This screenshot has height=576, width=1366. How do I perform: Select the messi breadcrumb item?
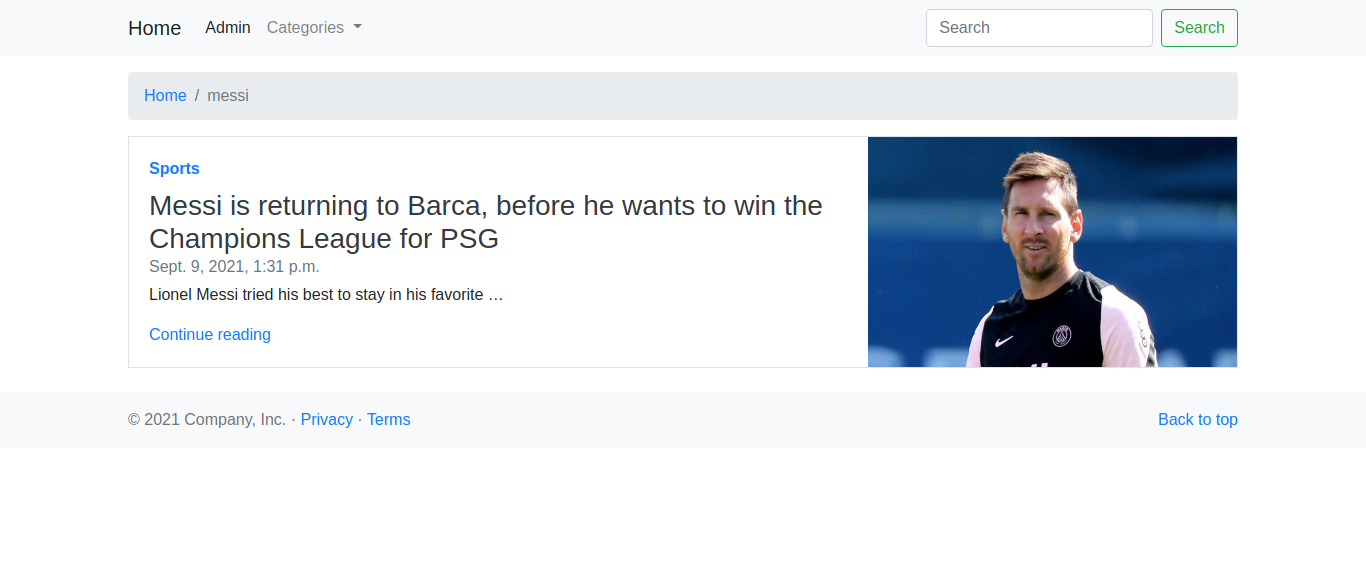point(228,96)
